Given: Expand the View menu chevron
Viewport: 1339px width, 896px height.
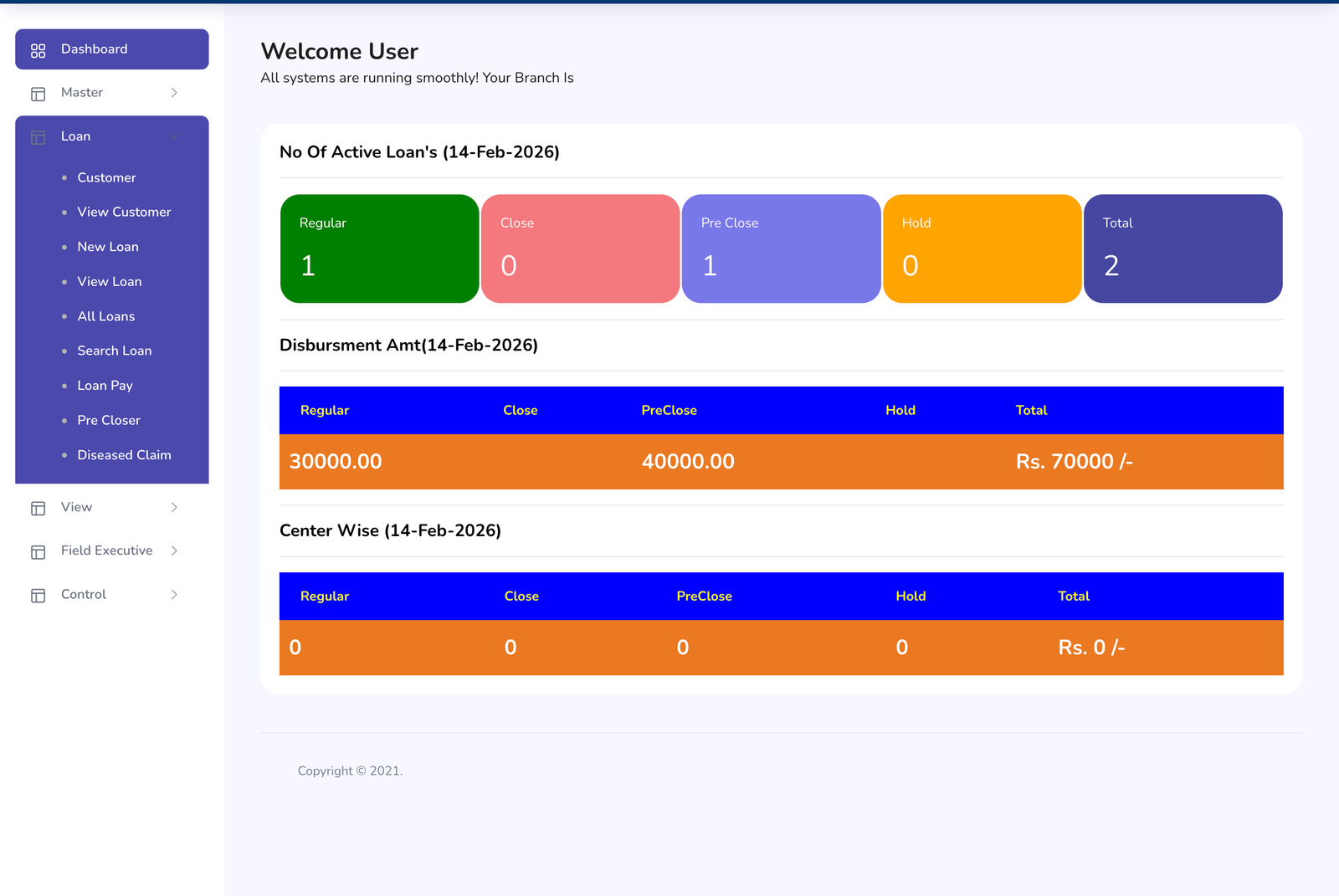Looking at the screenshot, I should pyautogui.click(x=174, y=508).
